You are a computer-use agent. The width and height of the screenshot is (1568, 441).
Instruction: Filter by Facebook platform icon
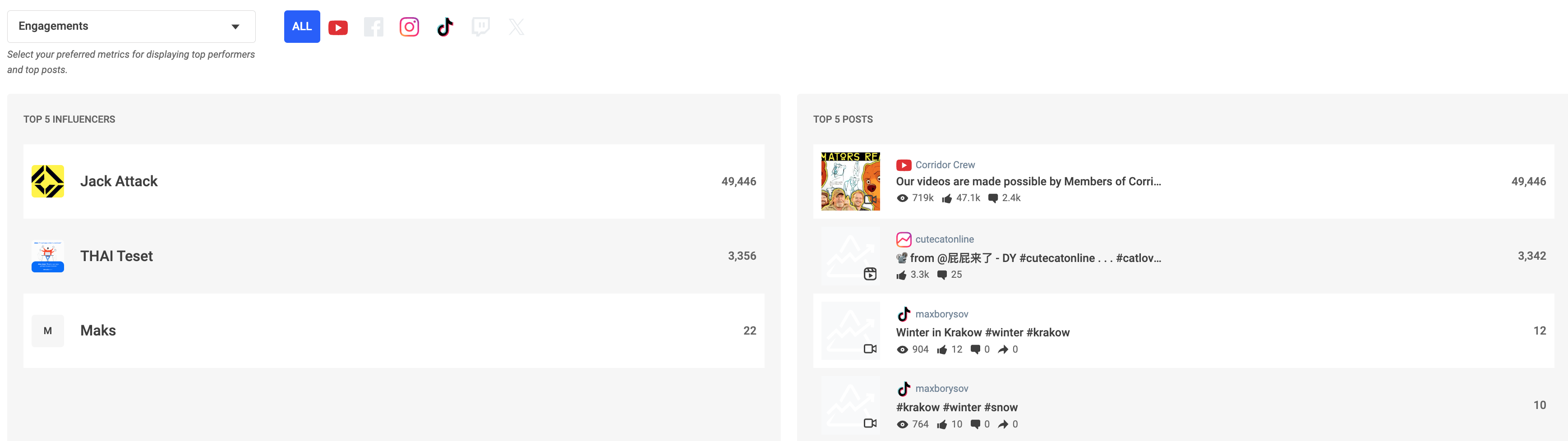(374, 27)
